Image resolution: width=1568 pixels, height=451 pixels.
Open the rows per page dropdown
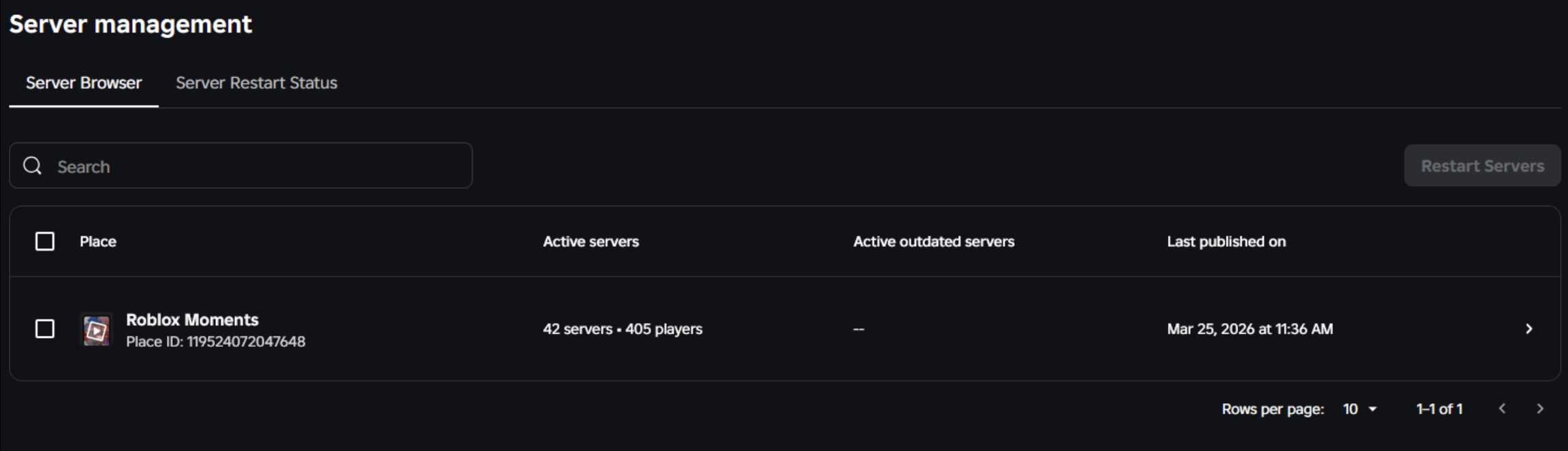click(1360, 409)
